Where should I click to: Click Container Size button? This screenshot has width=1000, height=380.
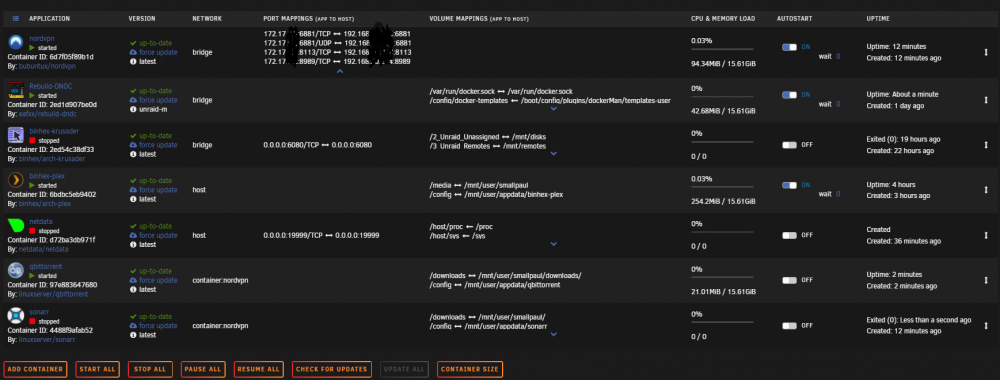click(470, 369)
